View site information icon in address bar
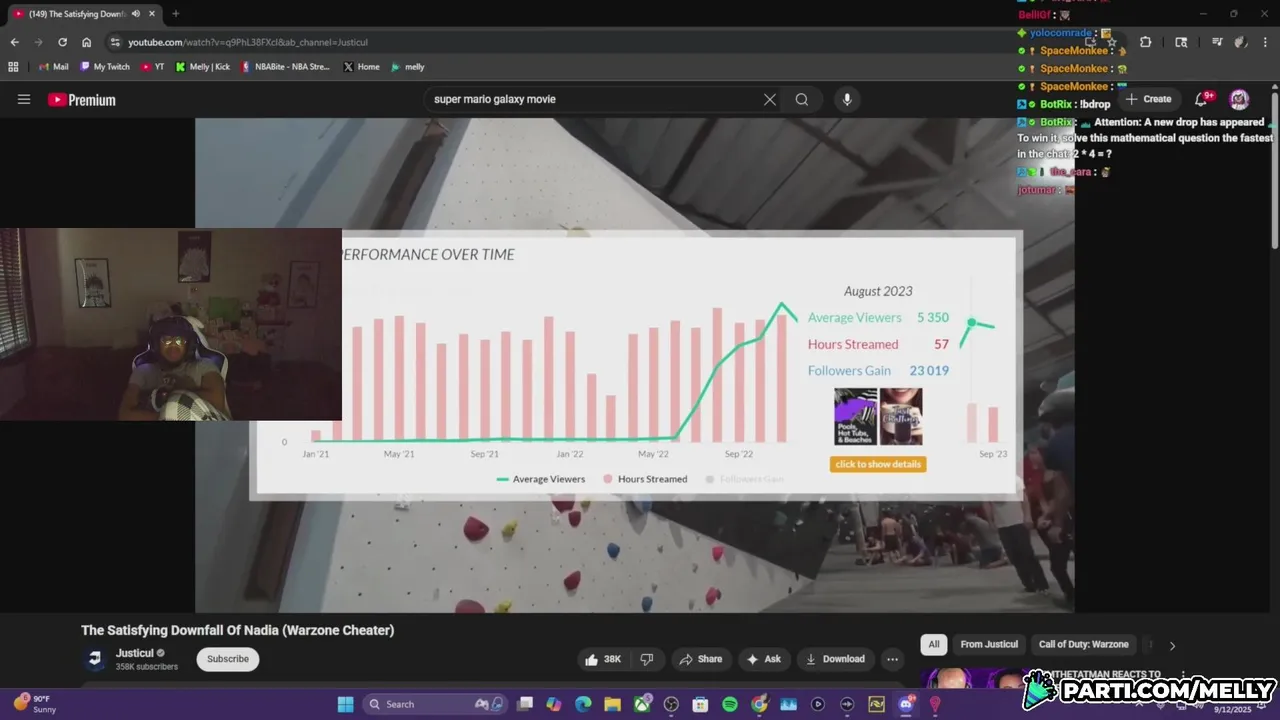 coord(115,42)
